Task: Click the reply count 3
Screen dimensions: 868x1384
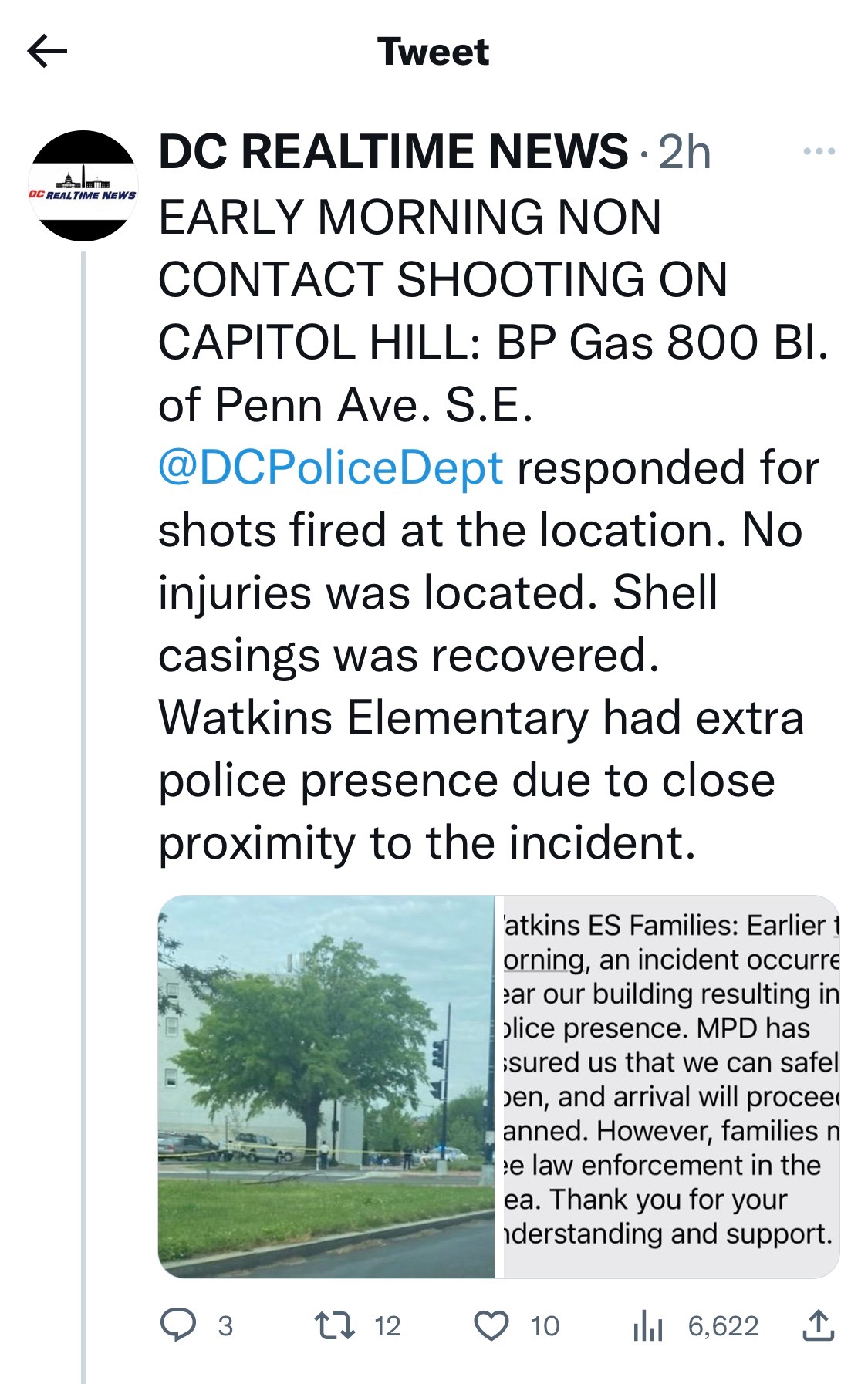Action: tap(225, 1326)
